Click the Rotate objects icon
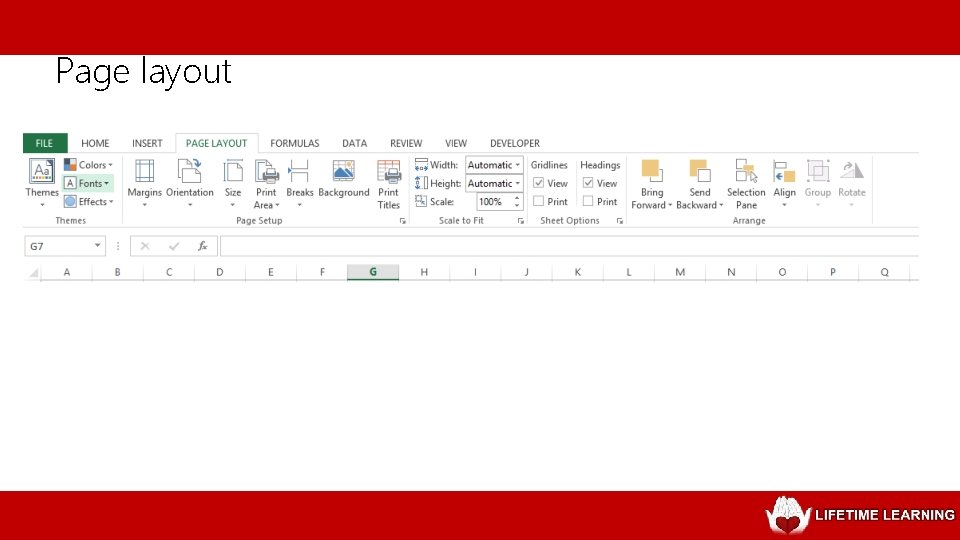Screen dimensions: 960x540 click(x=852, y=171)
